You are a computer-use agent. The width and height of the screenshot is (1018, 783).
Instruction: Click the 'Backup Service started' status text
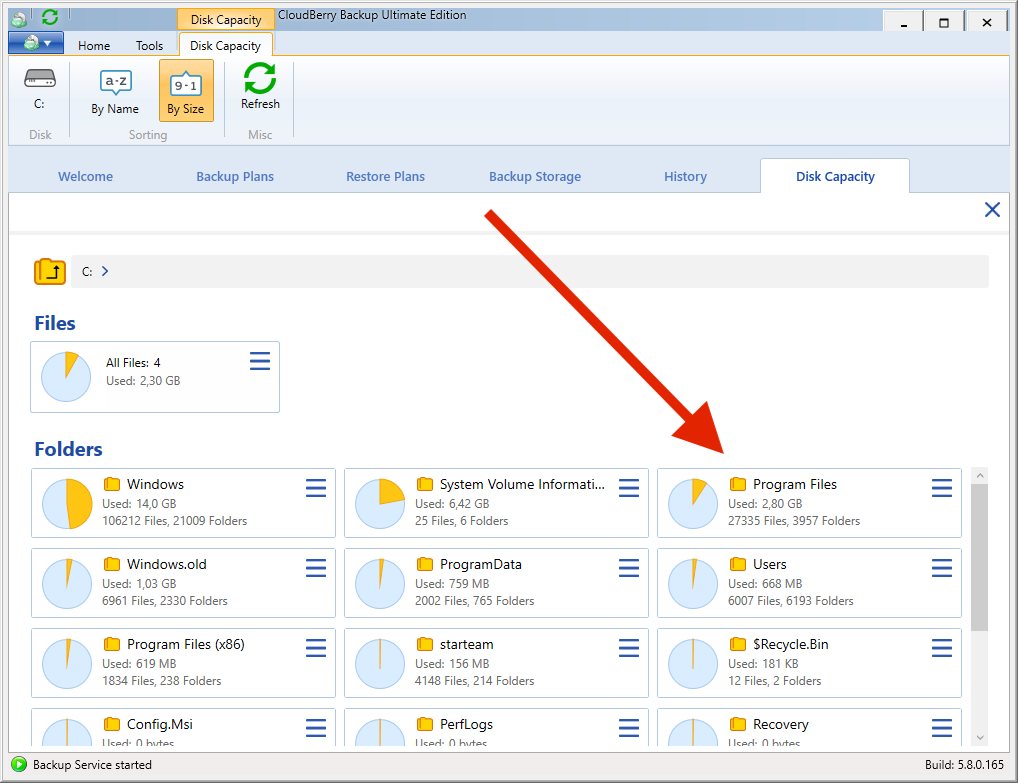point(92,765)
